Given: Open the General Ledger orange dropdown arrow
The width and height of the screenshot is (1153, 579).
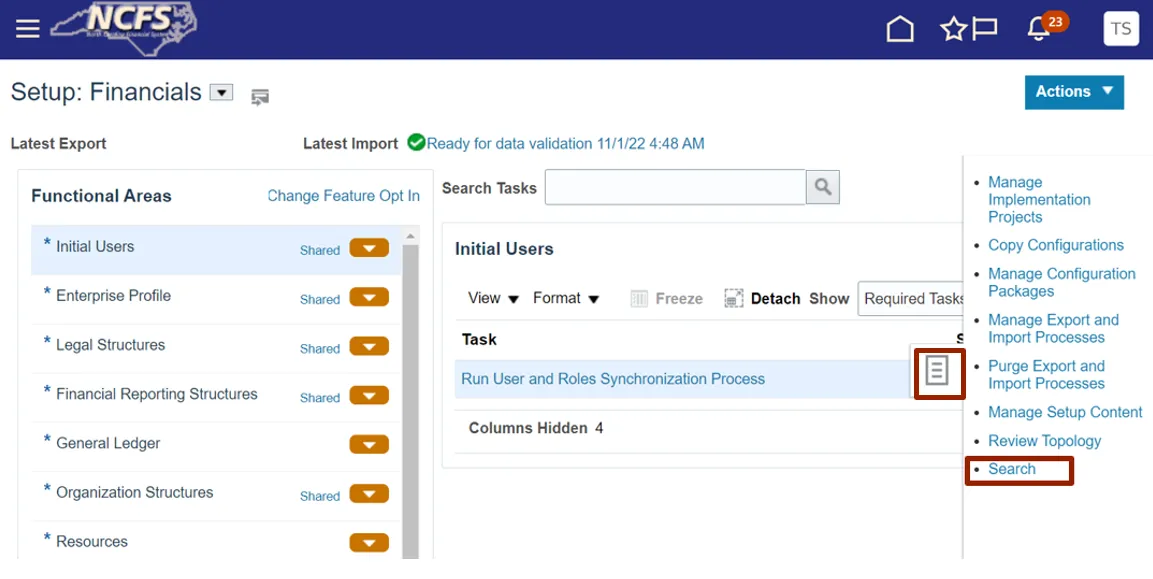Looking at the screenshot, I should [x=369, y=444].
